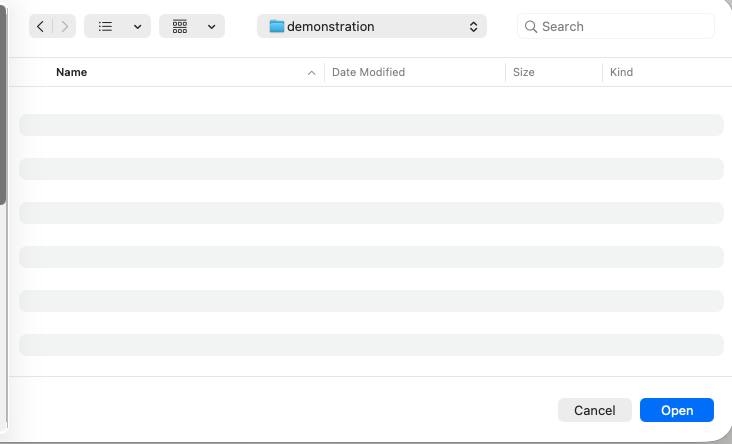This screenshot has width=732, height=444.
Task: Switch to the list view icon
Action: (x=105, y=27)
